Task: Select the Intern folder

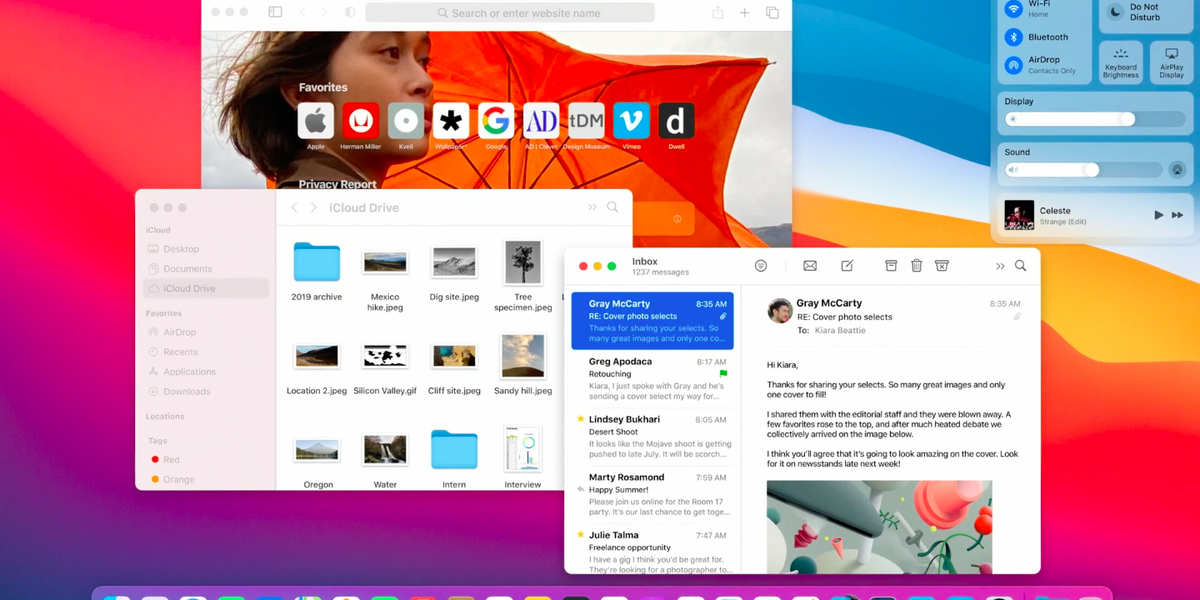Action: click(x=454, y=450)
